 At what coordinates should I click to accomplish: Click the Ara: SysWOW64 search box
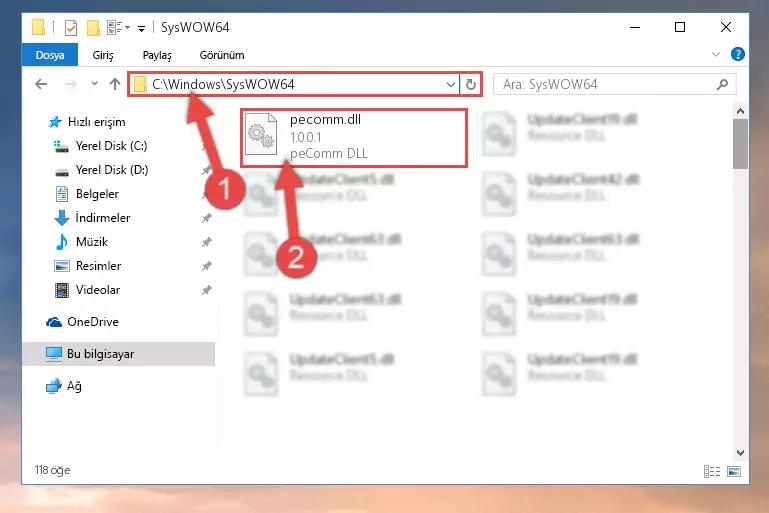point(614,84)
